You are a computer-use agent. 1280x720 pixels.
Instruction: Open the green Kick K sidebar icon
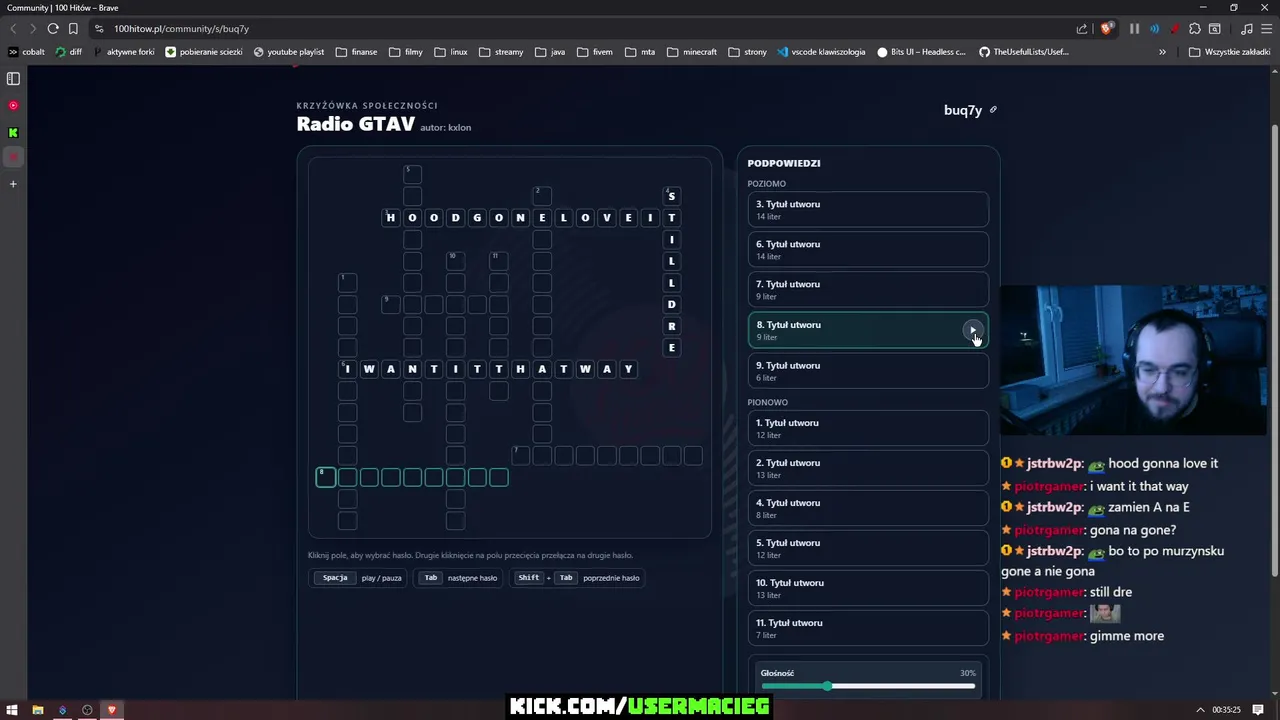[13, 132]
